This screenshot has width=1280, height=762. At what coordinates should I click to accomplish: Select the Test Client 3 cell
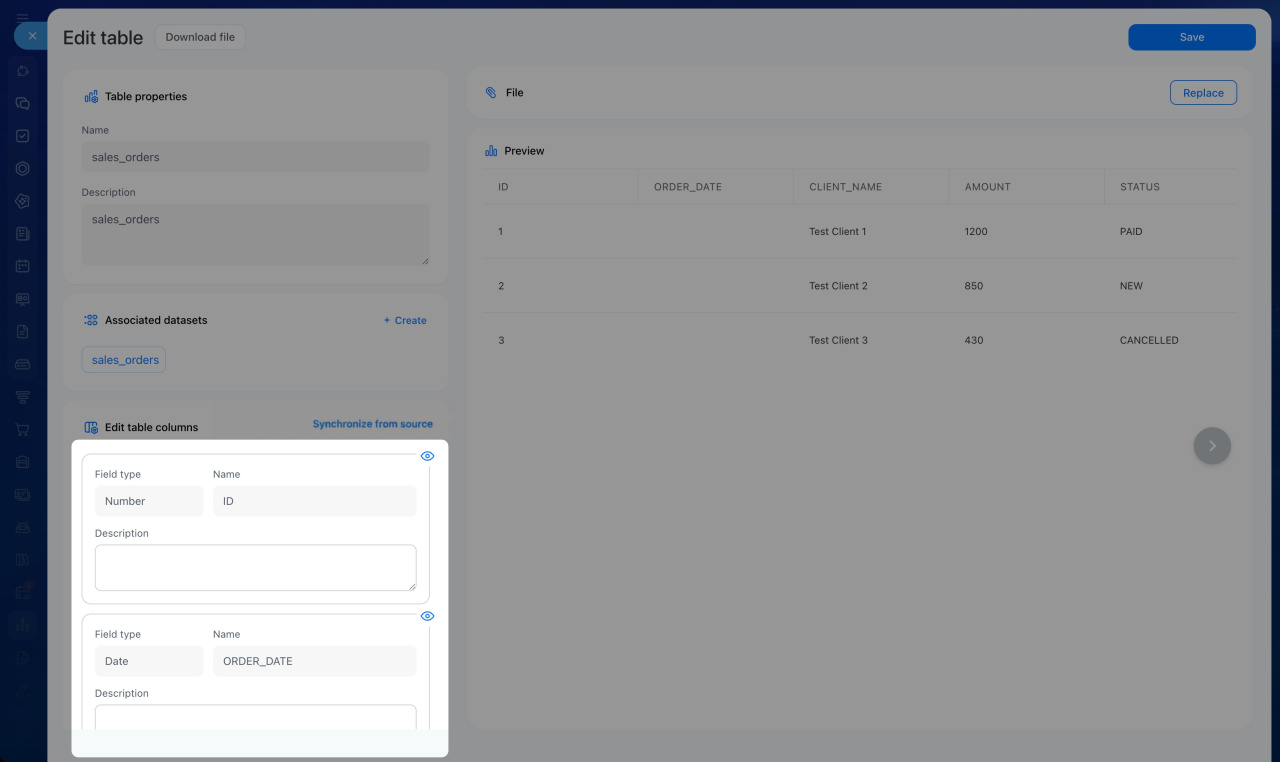tap(838, 340)
